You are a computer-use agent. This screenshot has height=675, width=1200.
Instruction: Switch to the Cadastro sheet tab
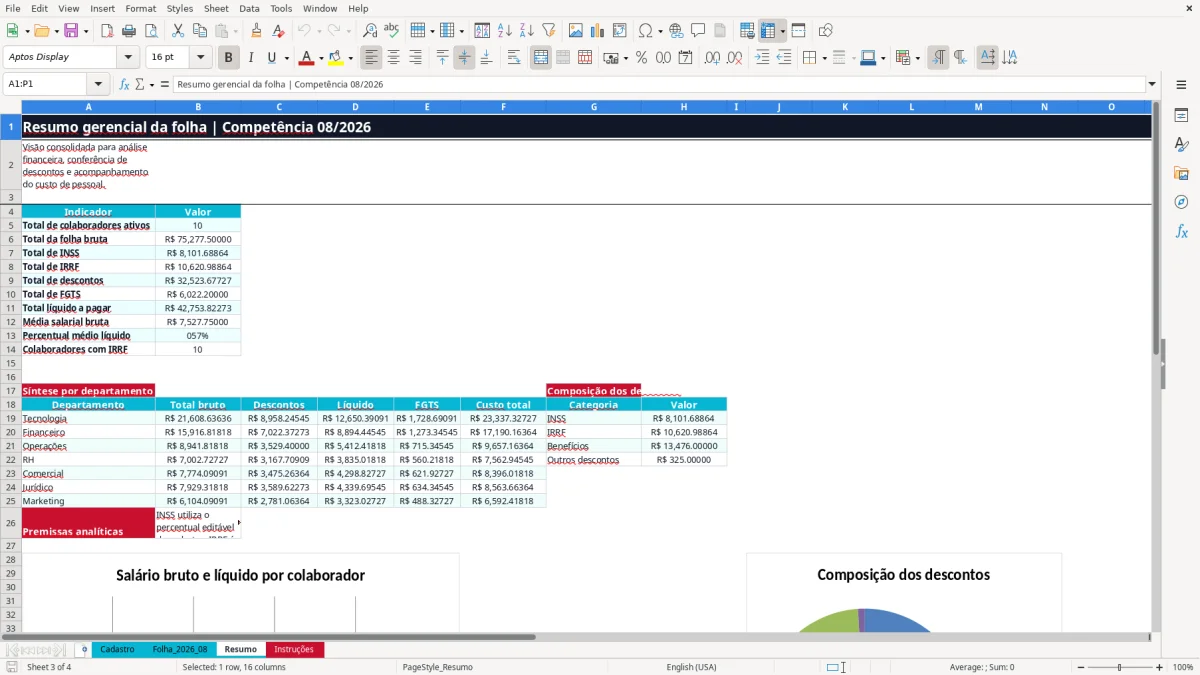coord(117,649)
